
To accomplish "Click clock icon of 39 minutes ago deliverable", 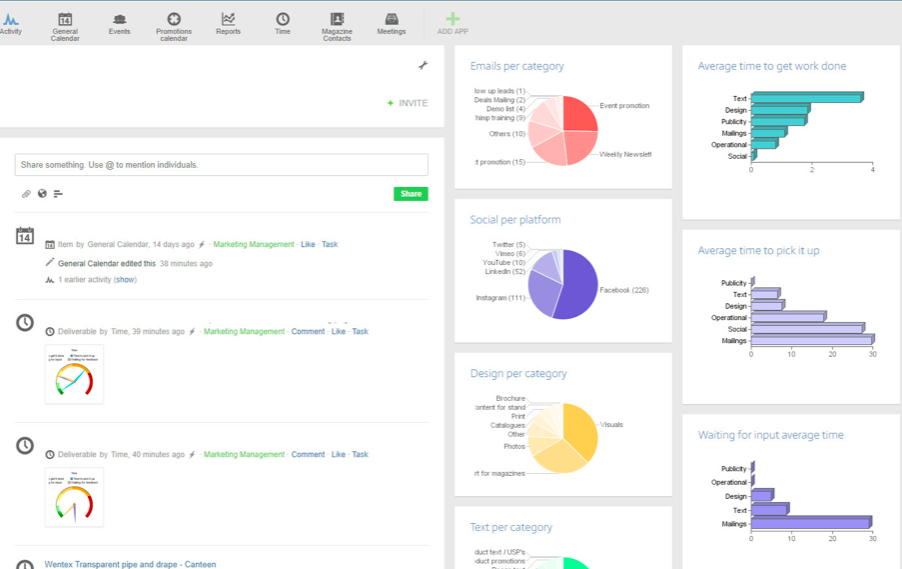I will [25, 323].
